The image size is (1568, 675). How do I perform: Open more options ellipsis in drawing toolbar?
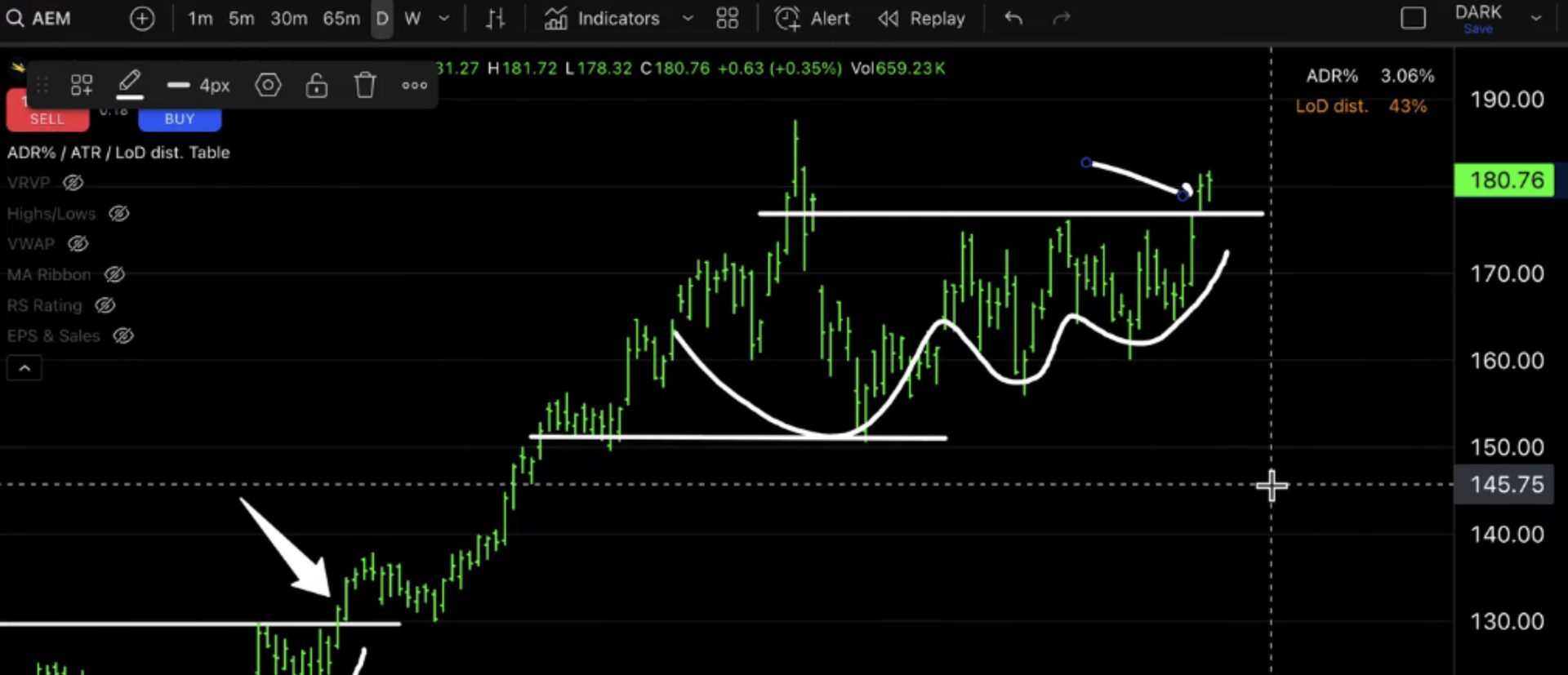point(414,85)
